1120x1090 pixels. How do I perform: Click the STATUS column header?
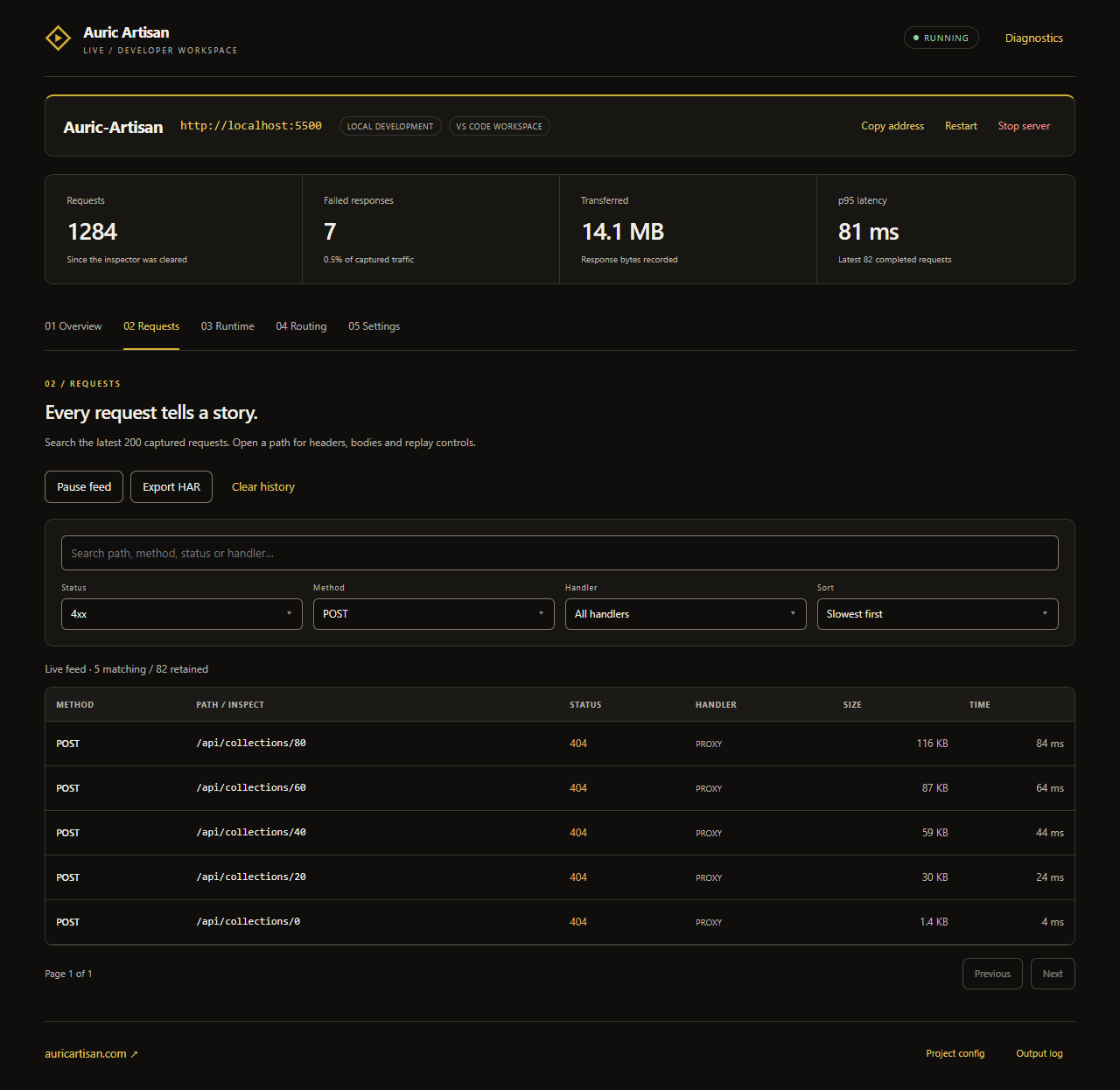coord(585,705)
